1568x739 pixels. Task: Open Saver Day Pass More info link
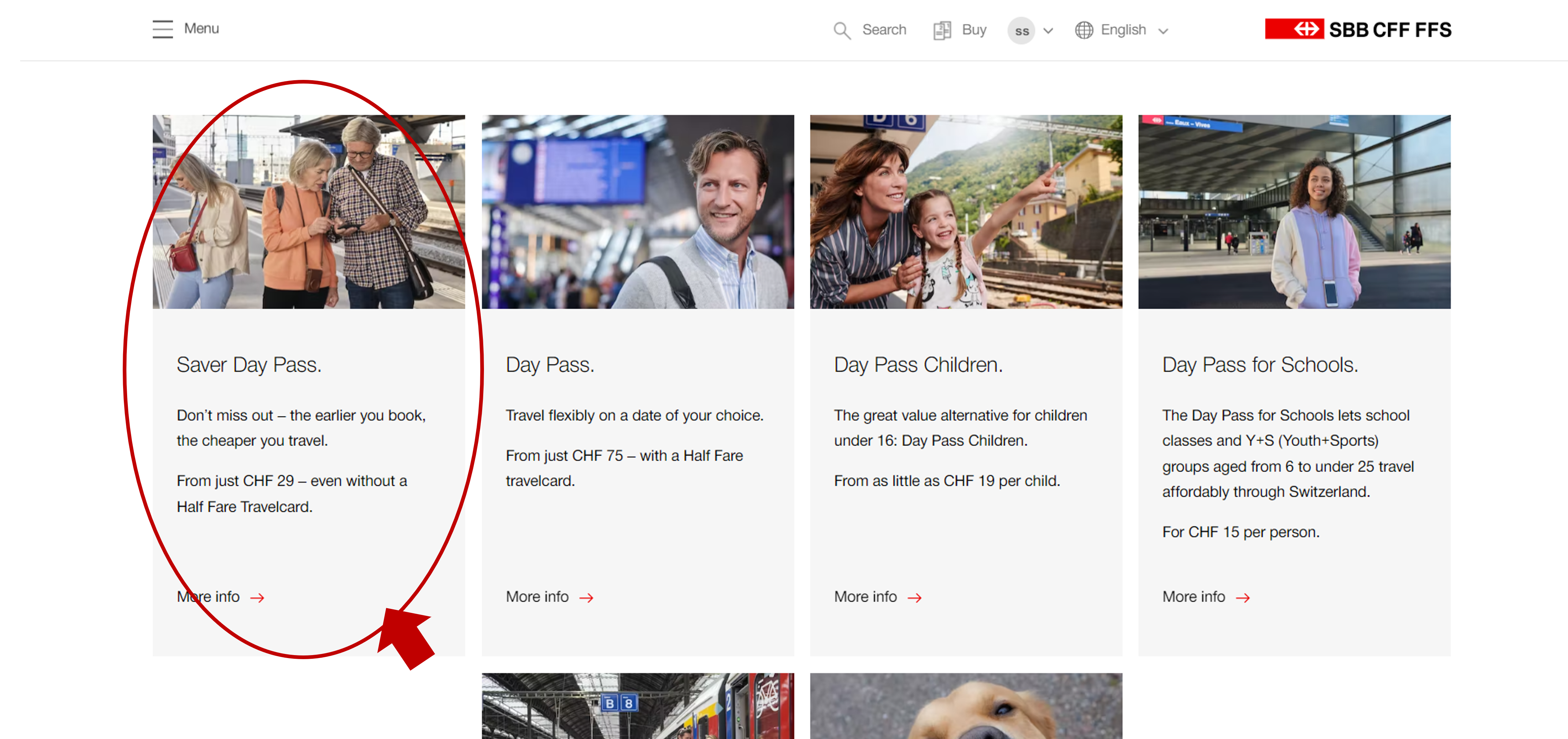click(209, 596)
